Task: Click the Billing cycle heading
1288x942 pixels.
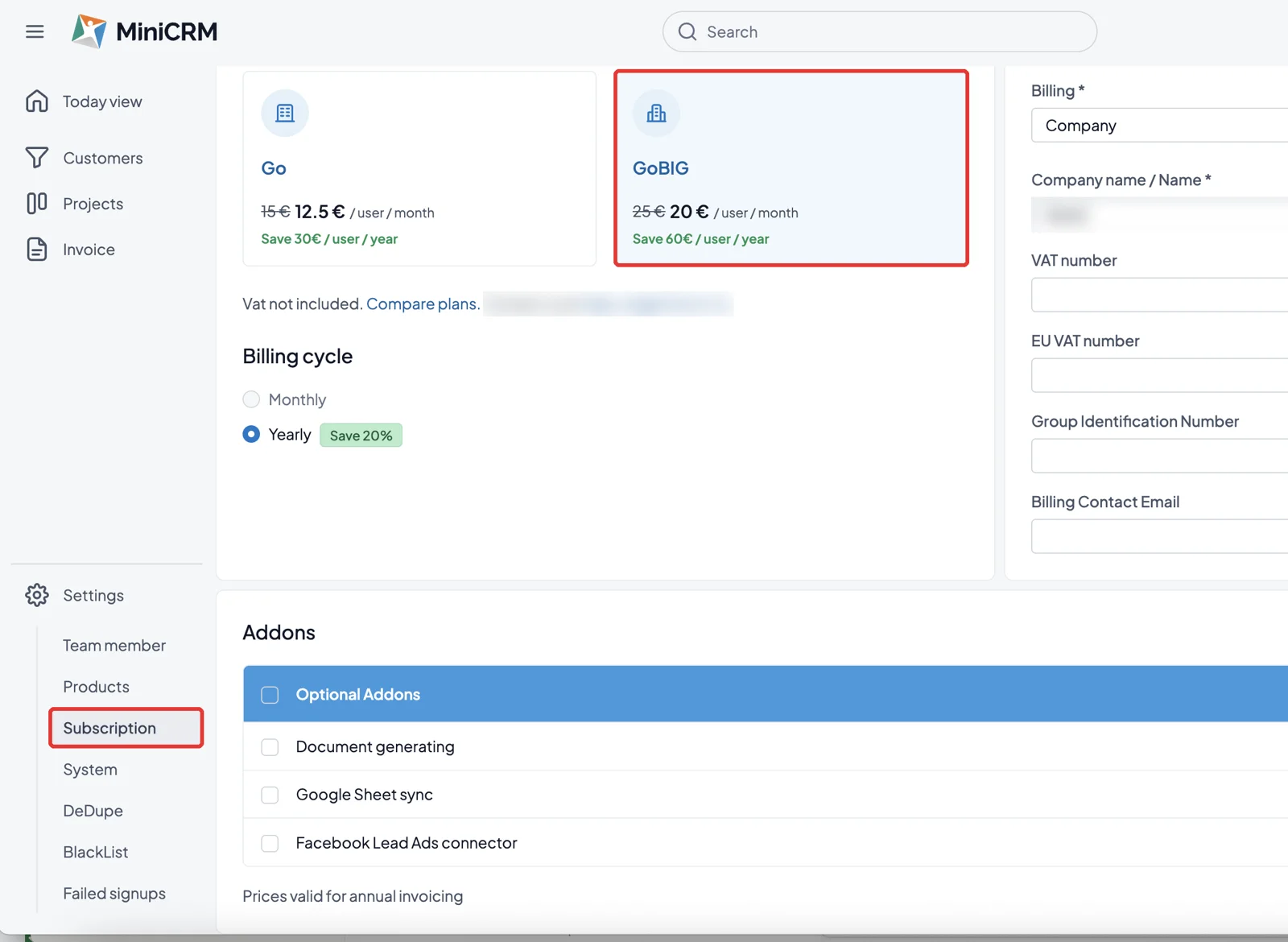Action: pyautogui.click(x=298, y=356)
